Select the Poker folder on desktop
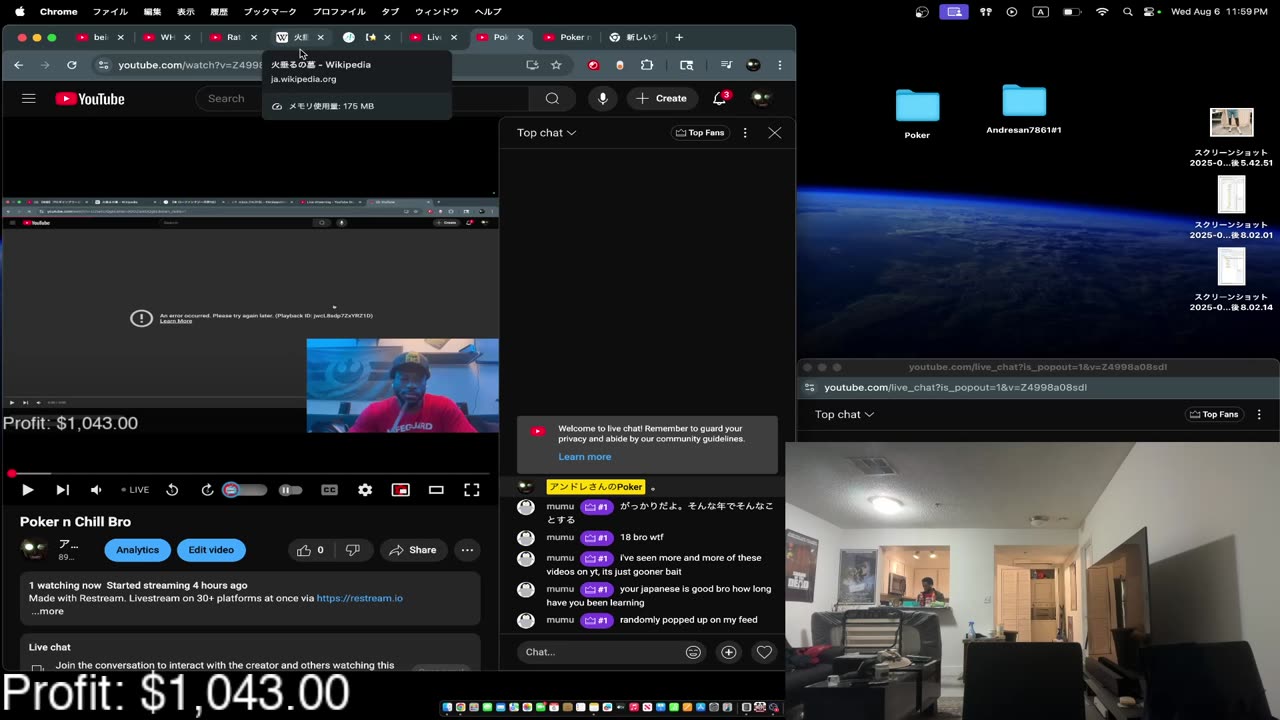The image size is (1280, 720). pyautogui.click(x=917, y=114)
